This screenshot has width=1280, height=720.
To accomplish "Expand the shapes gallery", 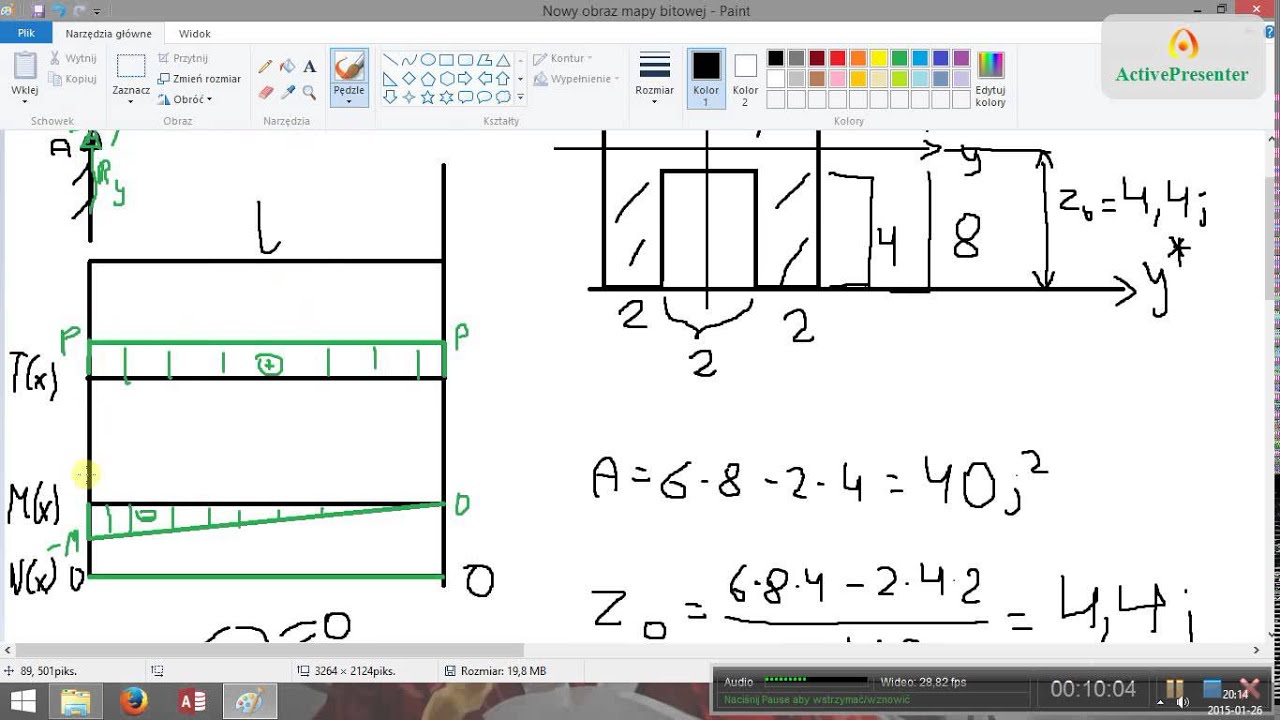I will tap(520, 97).
